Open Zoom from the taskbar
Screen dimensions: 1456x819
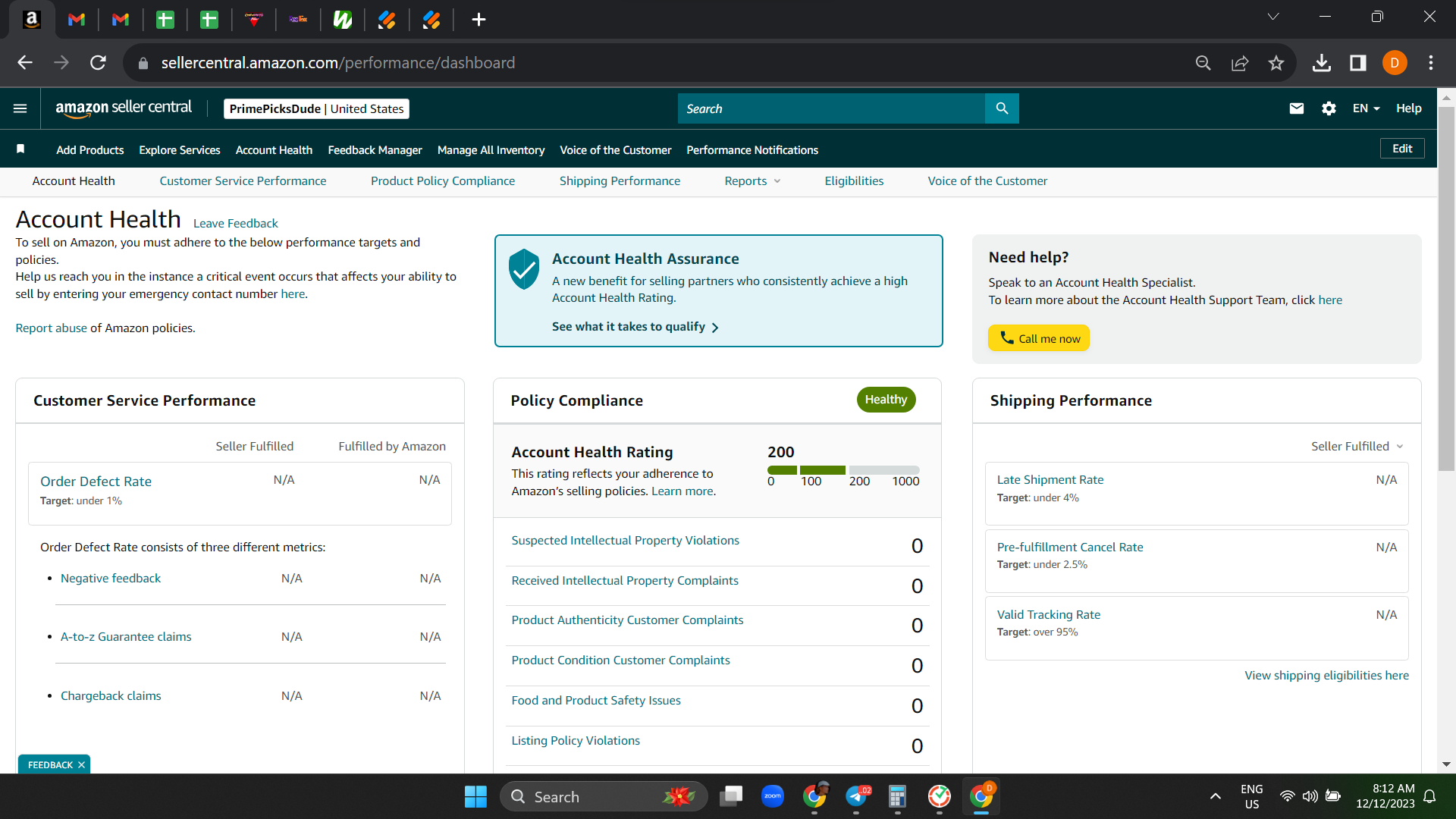point(773,796)
